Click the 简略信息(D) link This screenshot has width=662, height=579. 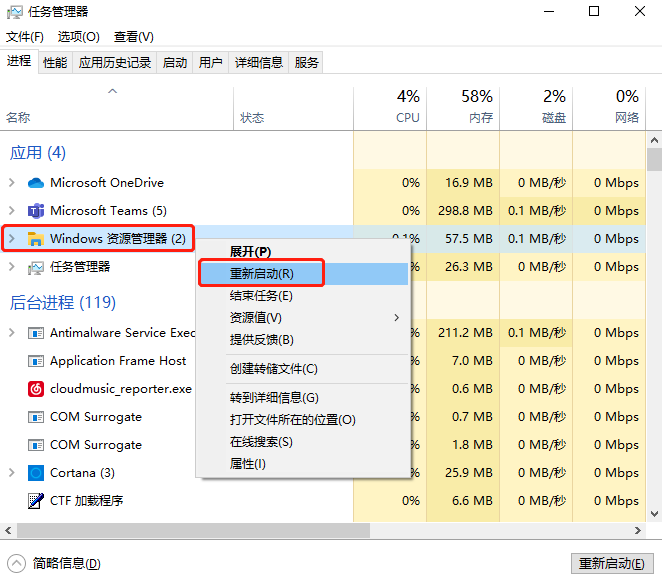point(67,563)
